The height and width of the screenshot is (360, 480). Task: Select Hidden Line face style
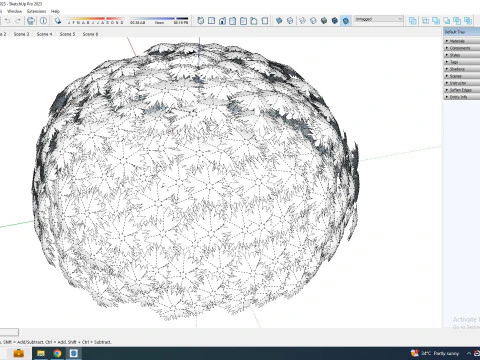point(313,21)
